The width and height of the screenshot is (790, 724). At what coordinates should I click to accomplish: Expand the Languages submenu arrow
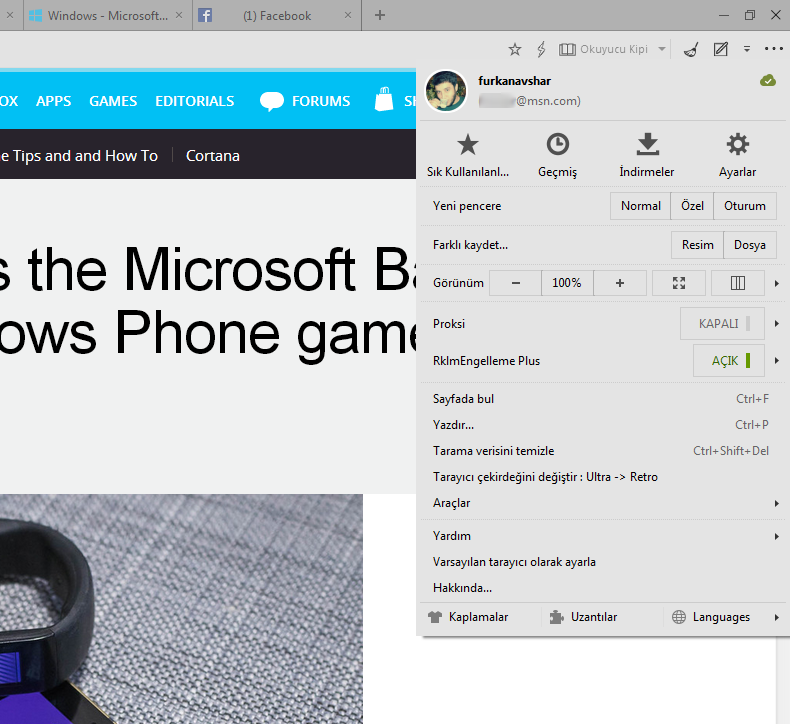pyautogui.click(x=777, y=617)
